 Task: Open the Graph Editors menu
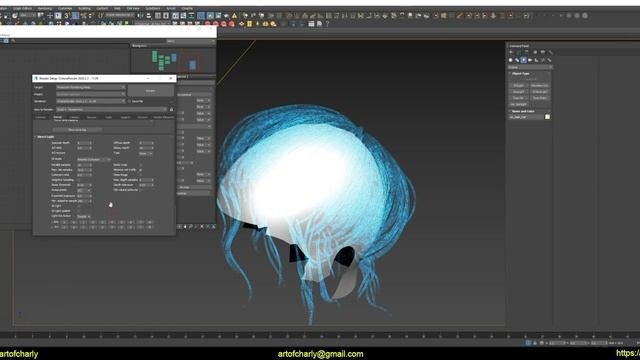(x=22, y=8)
